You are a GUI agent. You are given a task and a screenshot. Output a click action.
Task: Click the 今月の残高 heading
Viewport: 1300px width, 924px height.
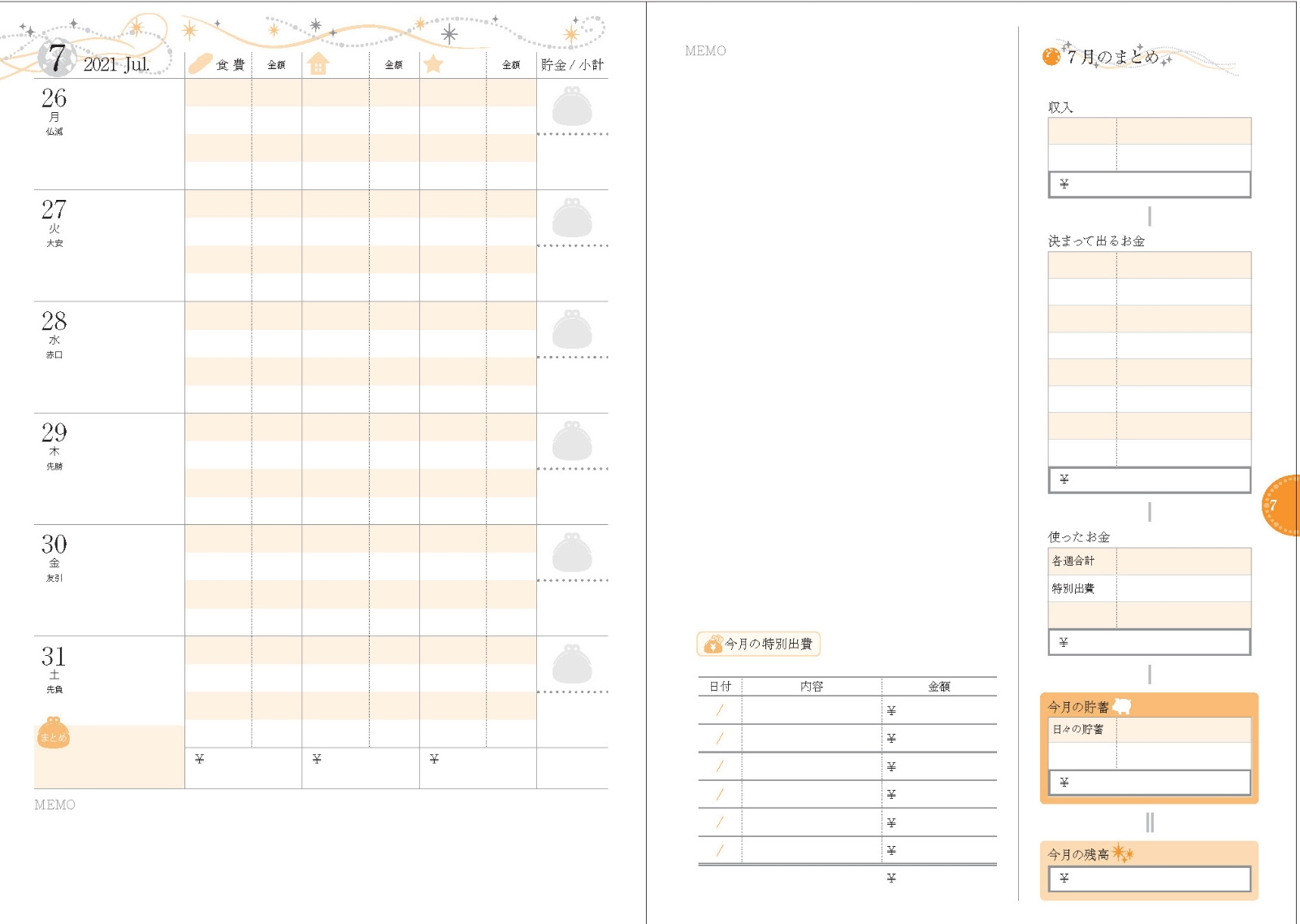click(1078, 854)
